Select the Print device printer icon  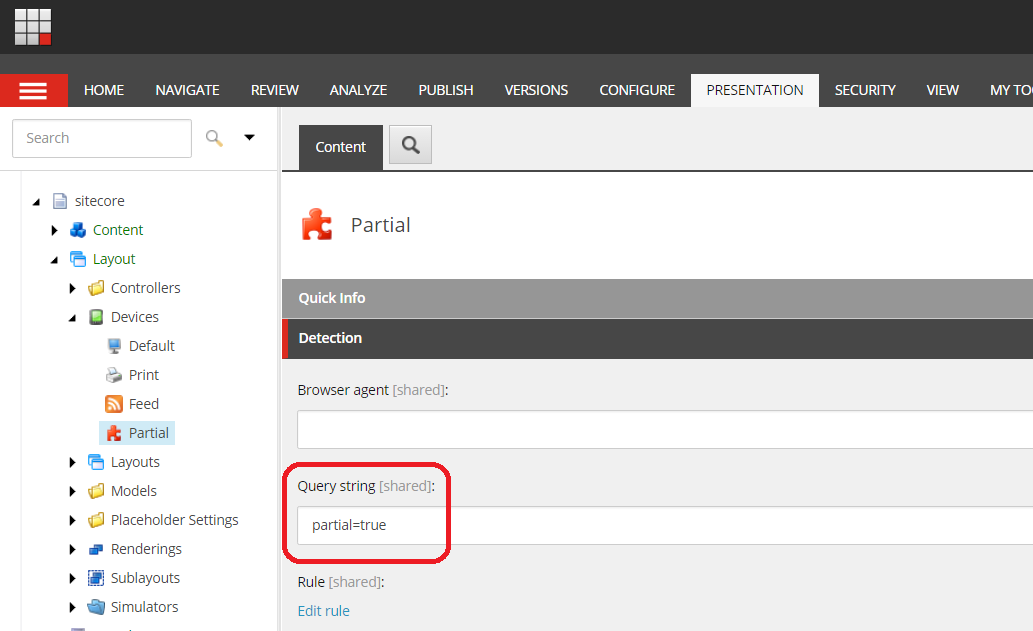tap(114, 375)
